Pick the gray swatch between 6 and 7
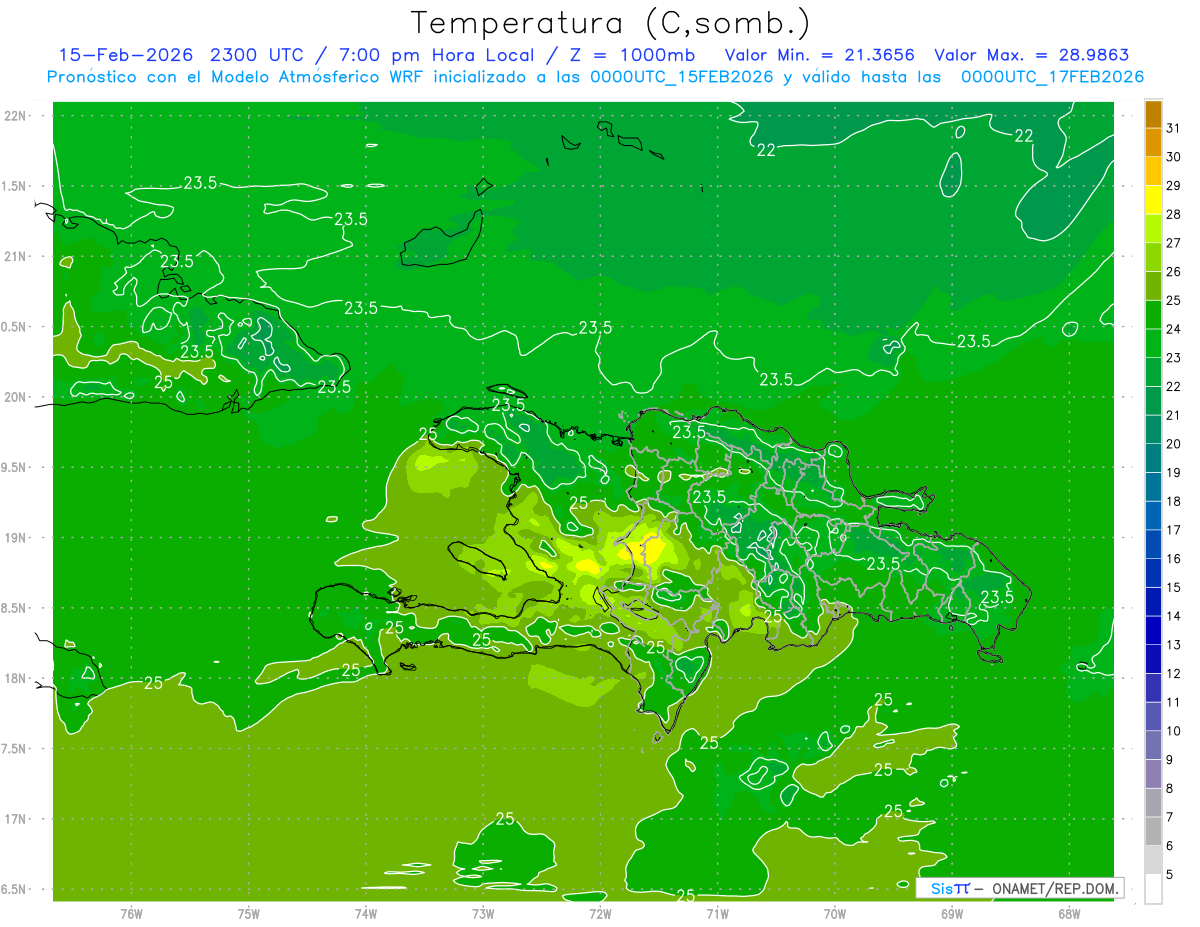 click(1153, 831)
